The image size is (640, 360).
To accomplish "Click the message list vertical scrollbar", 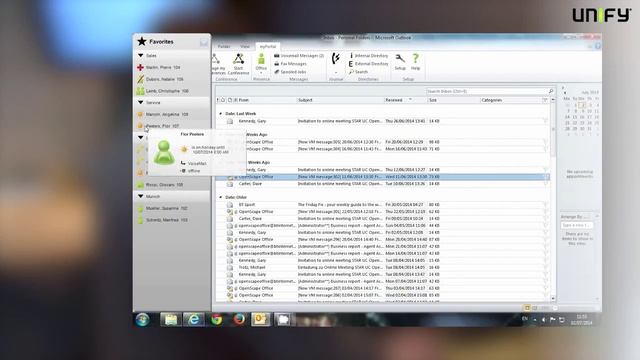I will point(553,199).
